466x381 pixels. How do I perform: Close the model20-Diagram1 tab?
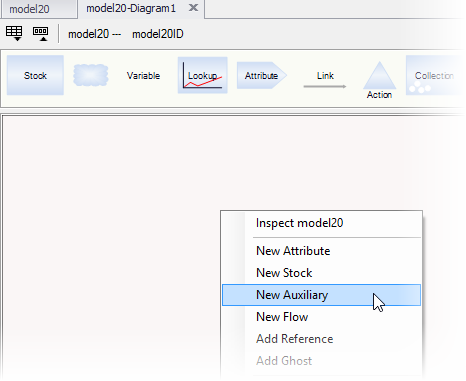tap(193, 8)
